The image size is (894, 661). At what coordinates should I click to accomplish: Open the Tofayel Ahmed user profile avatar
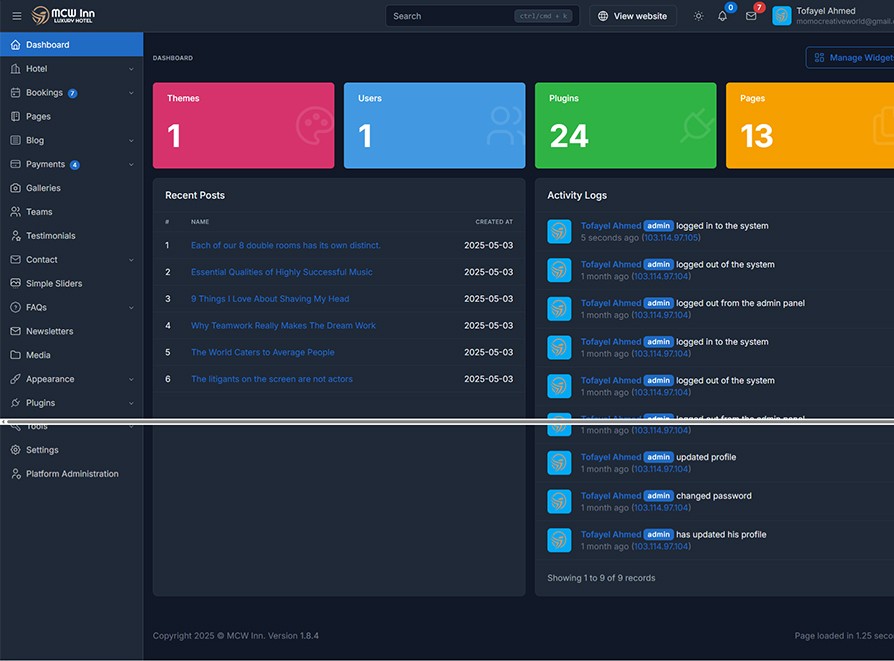(782, 16)
